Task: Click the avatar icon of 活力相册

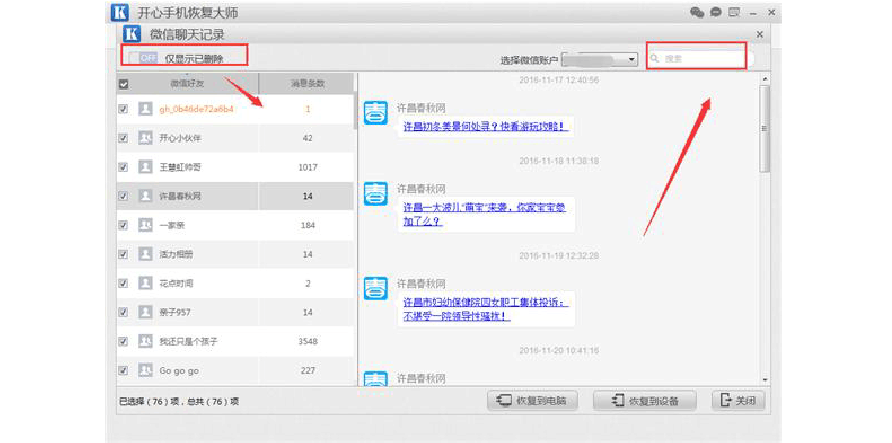Action: 145,254
